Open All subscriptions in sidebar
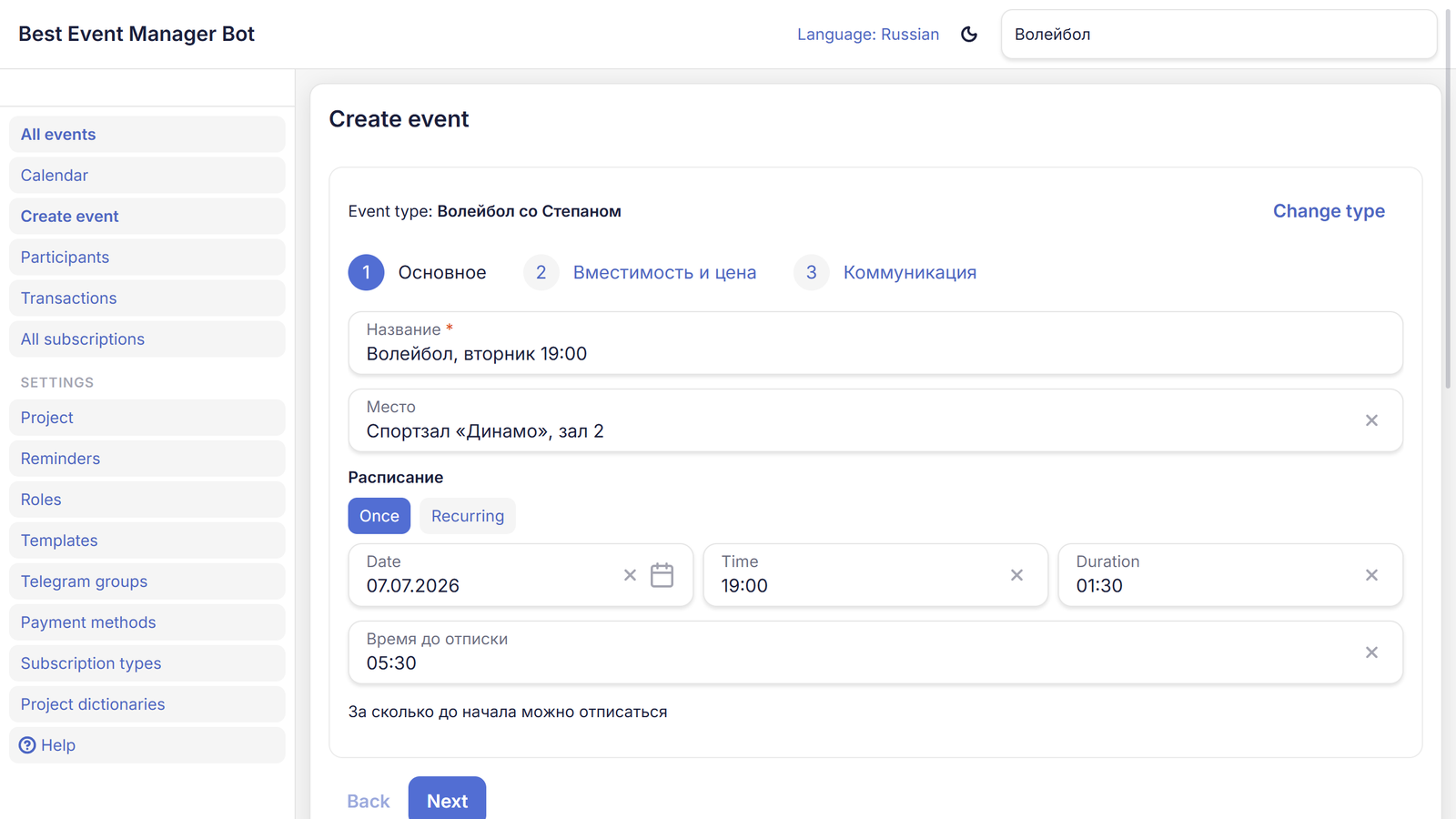The height and width of the screenshot is (819, 1456). click(147, 339)
